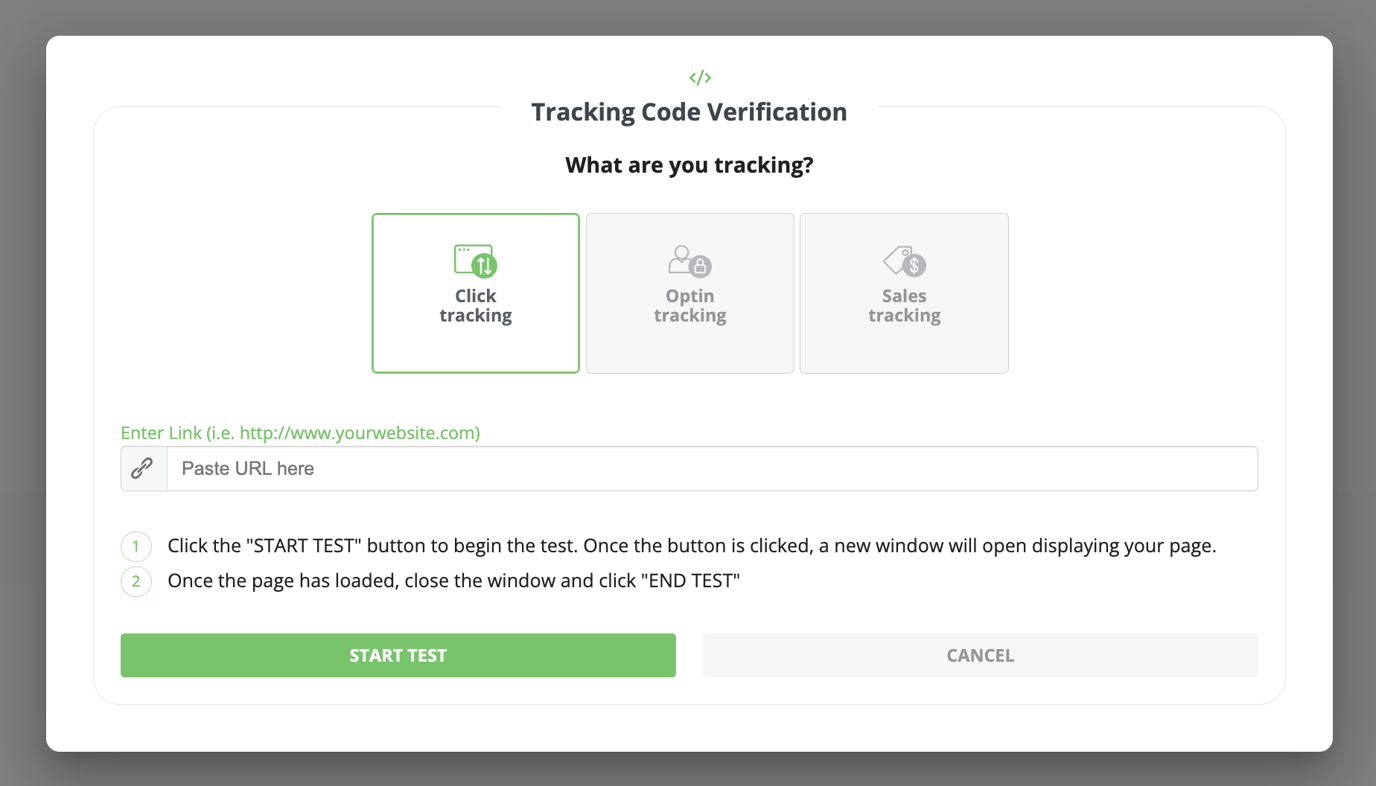
Task: Click the CANCEL button
Action: click(980, 655)
